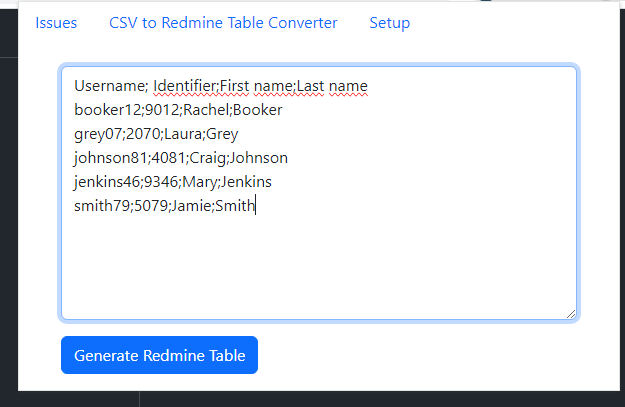Open the Issues tab
Viewport: 625px width, 407px height.
pos(56,23)
